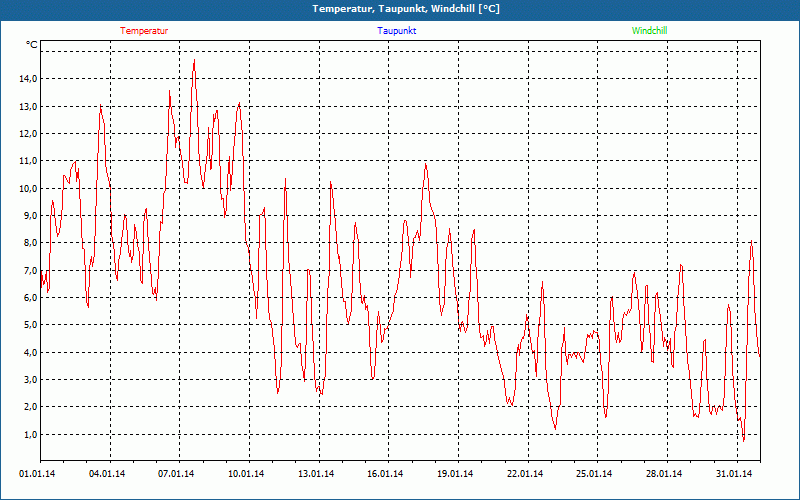This screenshot has width=800, height=500.
Task: Click the chart title Temperatur, Taupunkt, Windchill [°C]
Action: [x=406, y=9]
